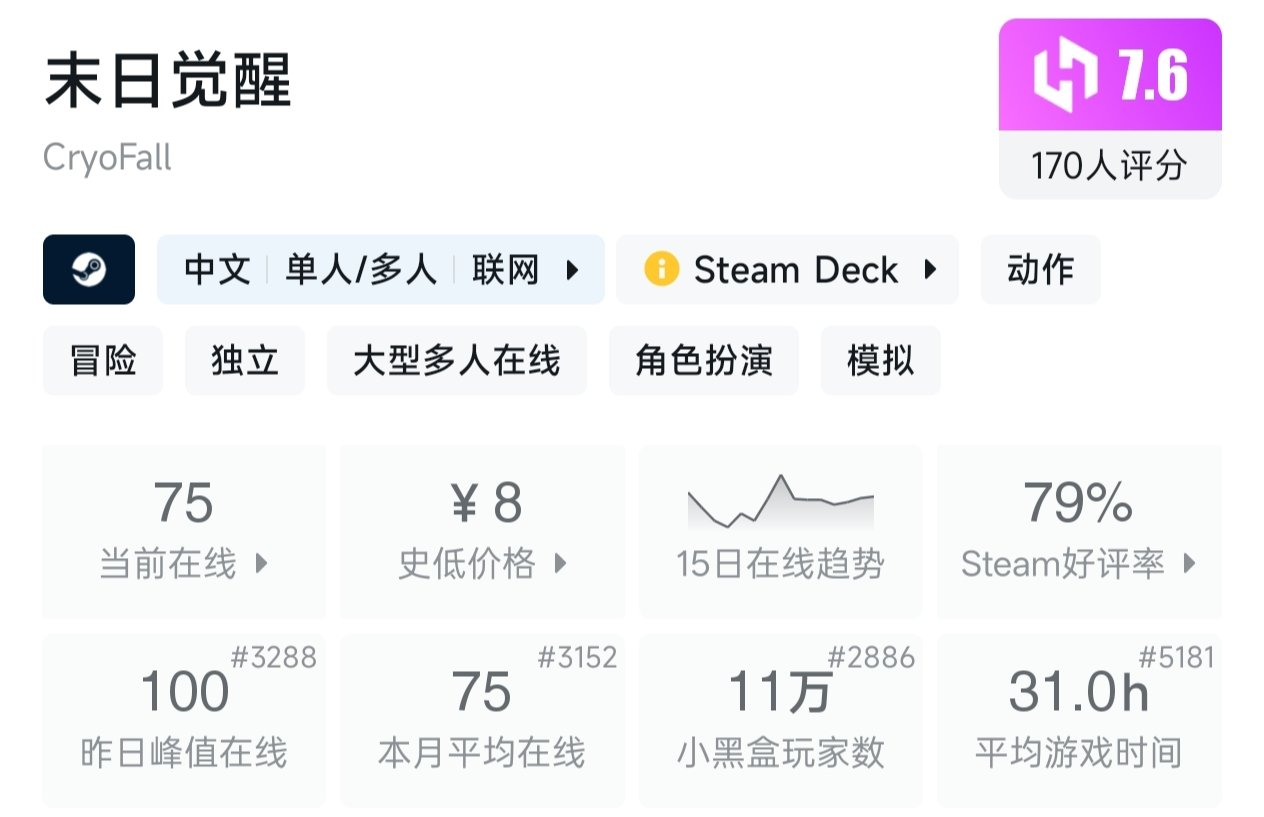
Task: Open the 大型多人在线 tag
Action: point(456,361)
